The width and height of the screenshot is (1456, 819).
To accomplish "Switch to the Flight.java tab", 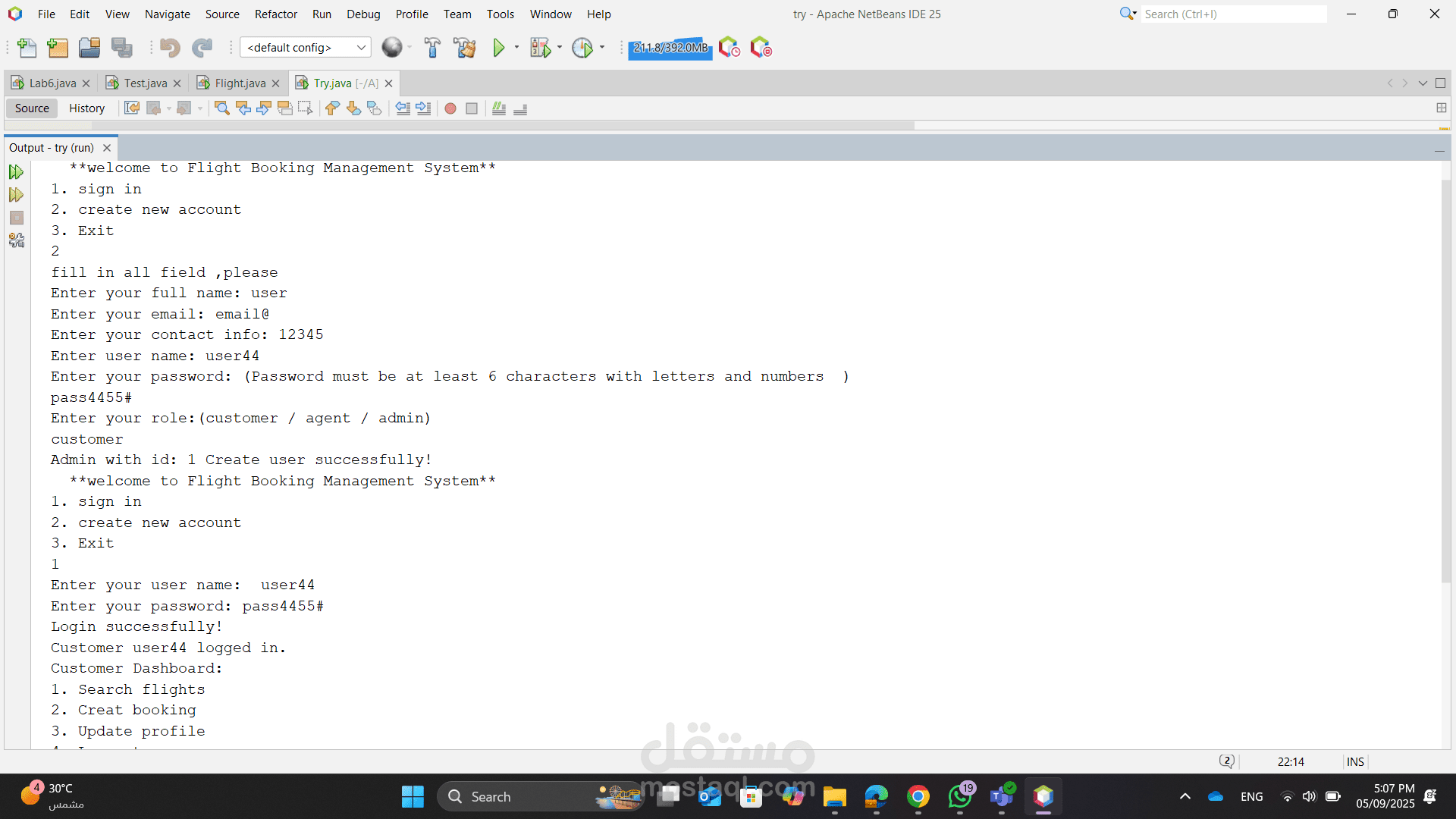I will 240,83.
